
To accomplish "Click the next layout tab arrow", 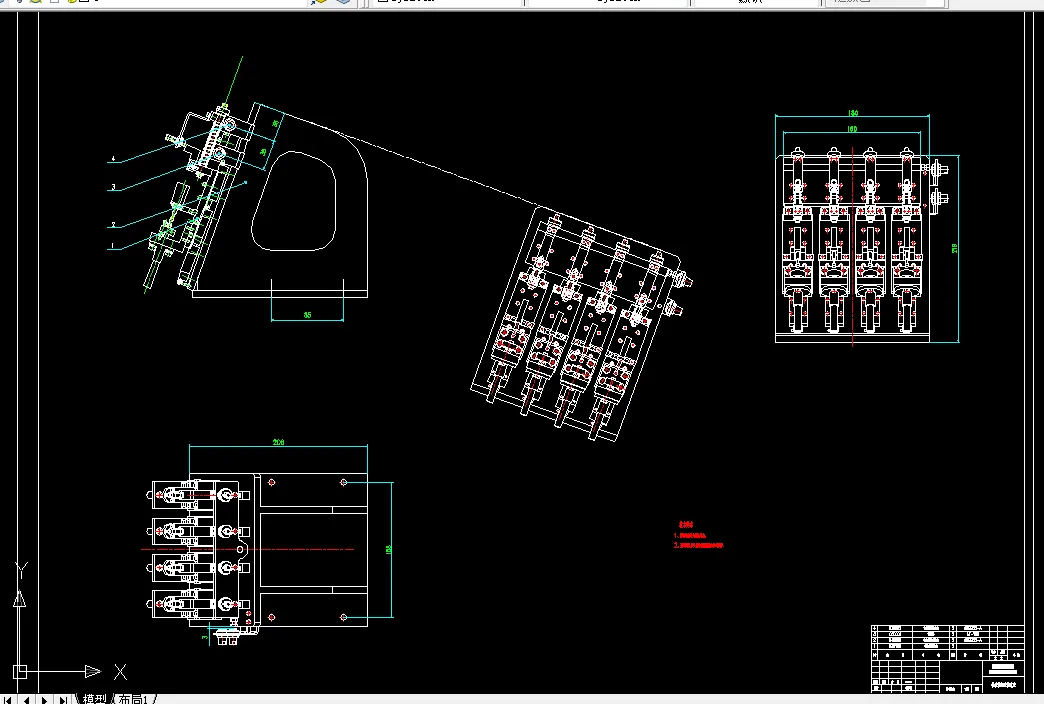I will 44,699.
